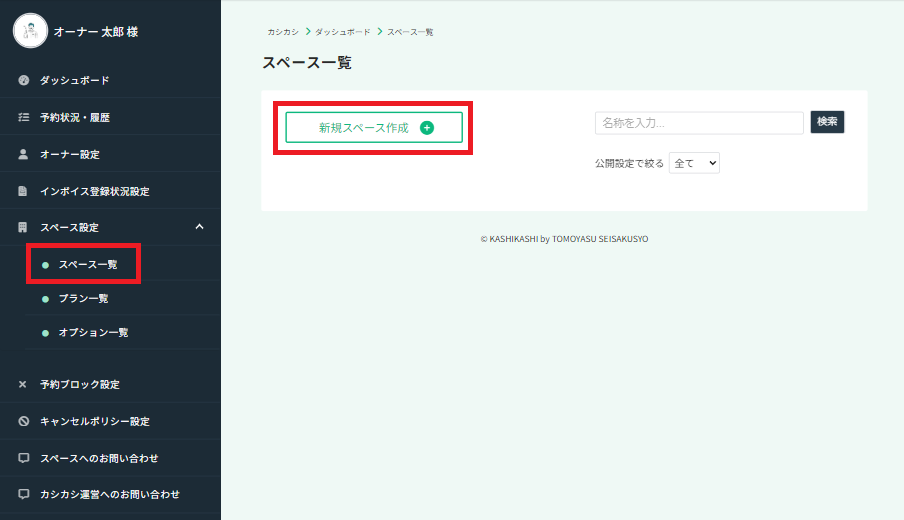Click the invoice document icon
This screenshot has height=520, width=904.
(x=22, y=191)
